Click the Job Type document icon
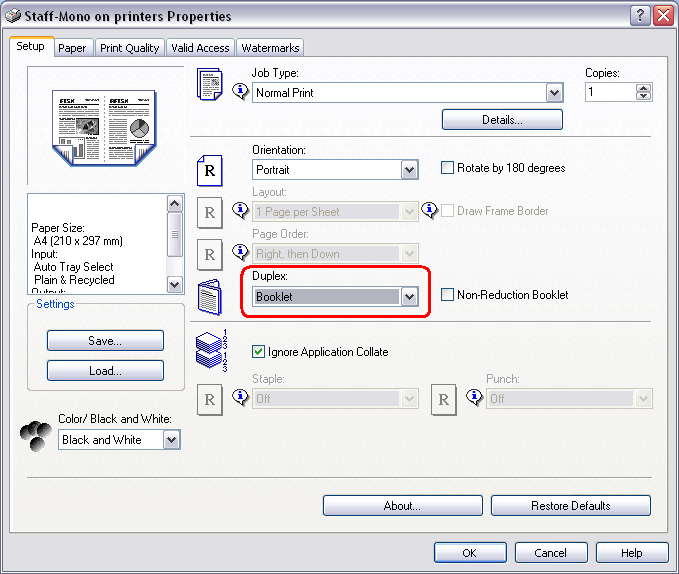This screenshot has width=679, height=574. pos(209,82)
